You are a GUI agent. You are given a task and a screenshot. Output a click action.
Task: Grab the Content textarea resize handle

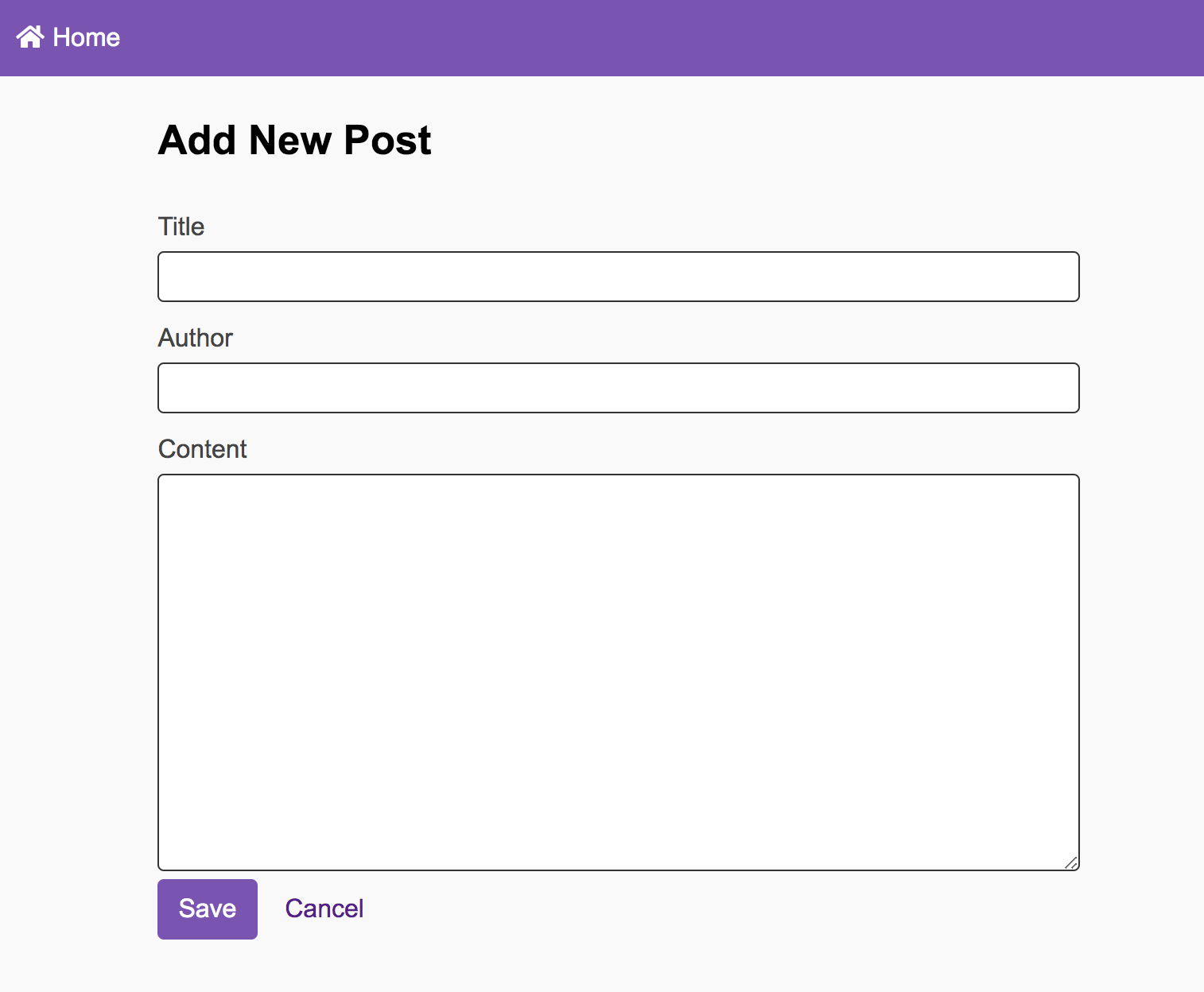(x=1071, y=862)
